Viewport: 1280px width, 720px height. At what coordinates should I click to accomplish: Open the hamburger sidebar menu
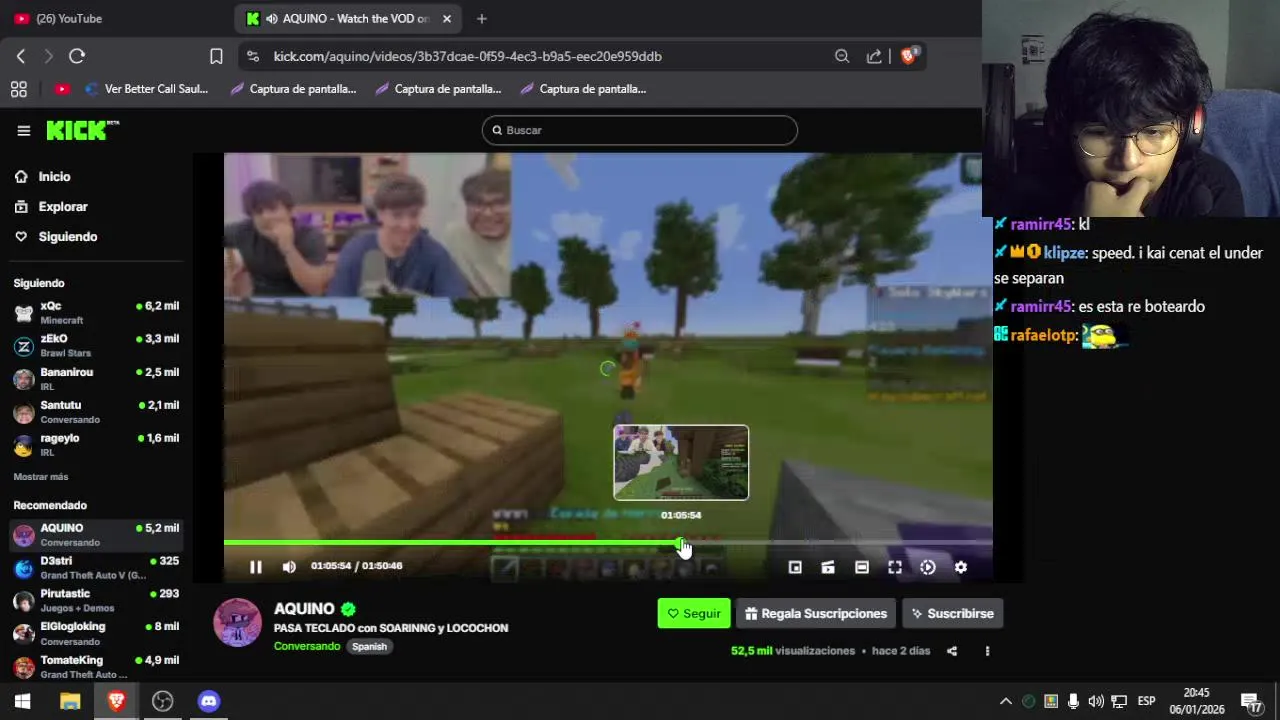click(x=24, y=130)
